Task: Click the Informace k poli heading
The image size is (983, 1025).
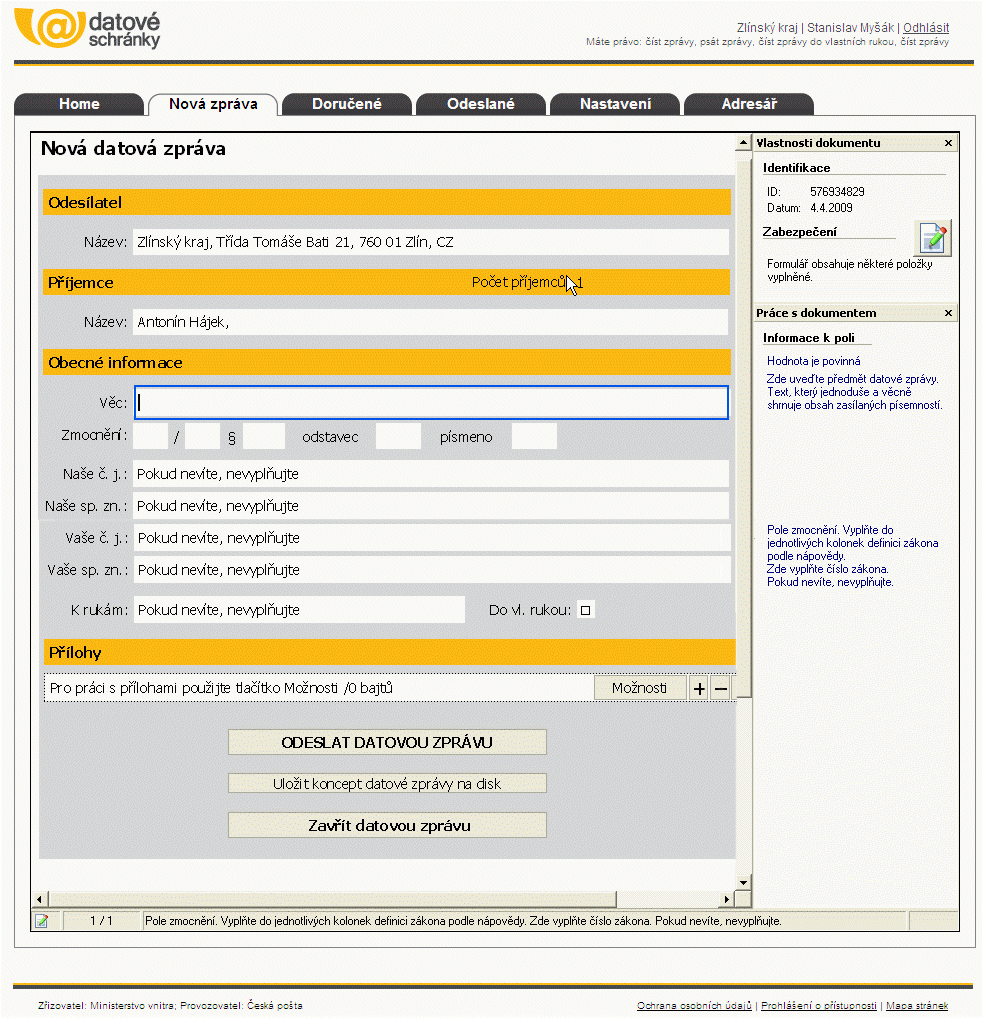Action: click(809, 338)
